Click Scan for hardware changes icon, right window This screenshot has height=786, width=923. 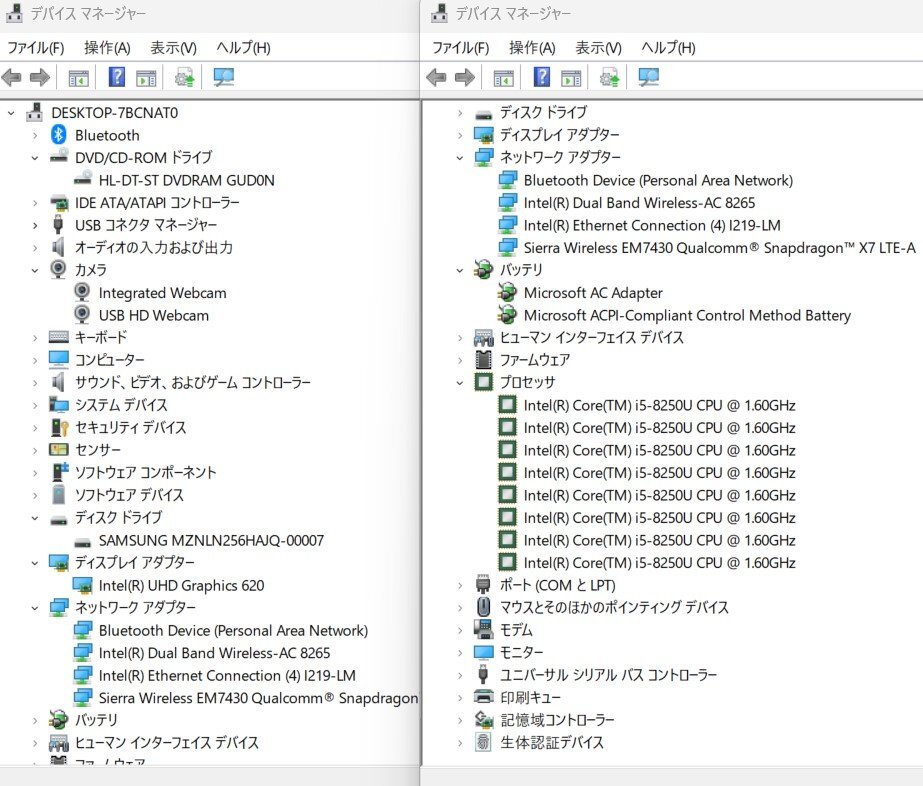tap(649, 77)
